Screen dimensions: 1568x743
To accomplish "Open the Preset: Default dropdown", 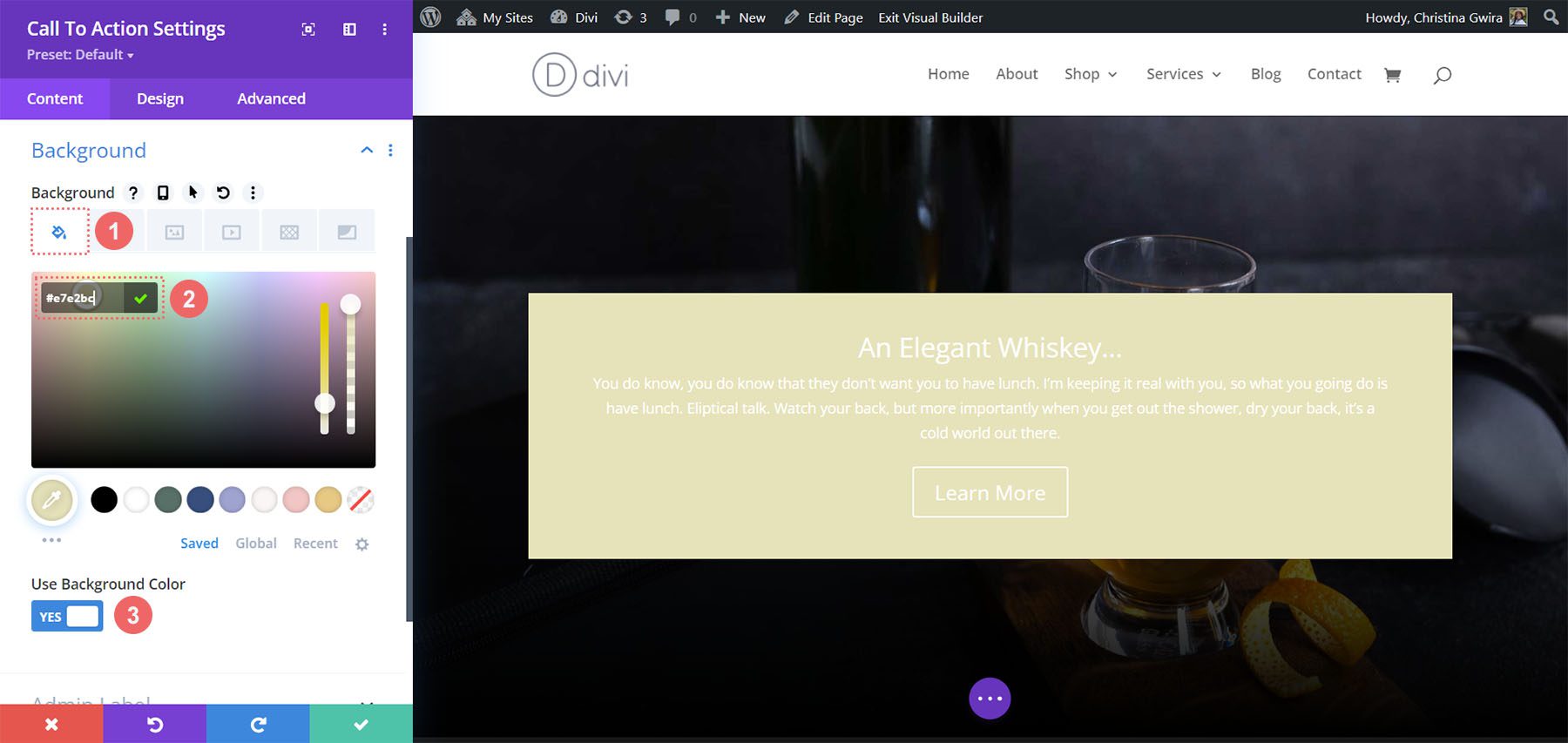I will point(80,55).
